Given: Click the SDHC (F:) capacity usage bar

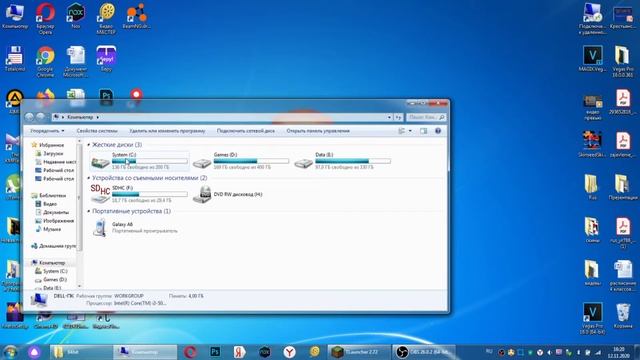Looking at the screenshot, I should pyautogui.click(x=149, y=194).
